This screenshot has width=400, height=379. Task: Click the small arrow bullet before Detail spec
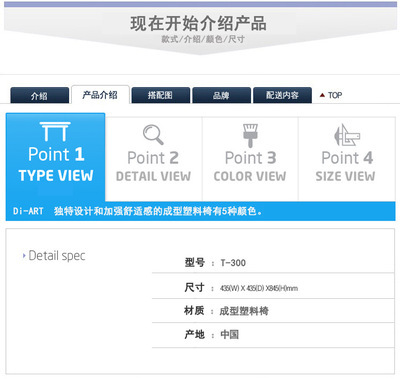point(24,256)
